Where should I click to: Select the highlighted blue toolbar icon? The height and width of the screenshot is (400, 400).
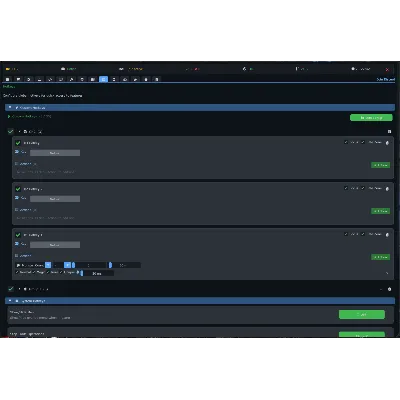click(x=103, y=79)
